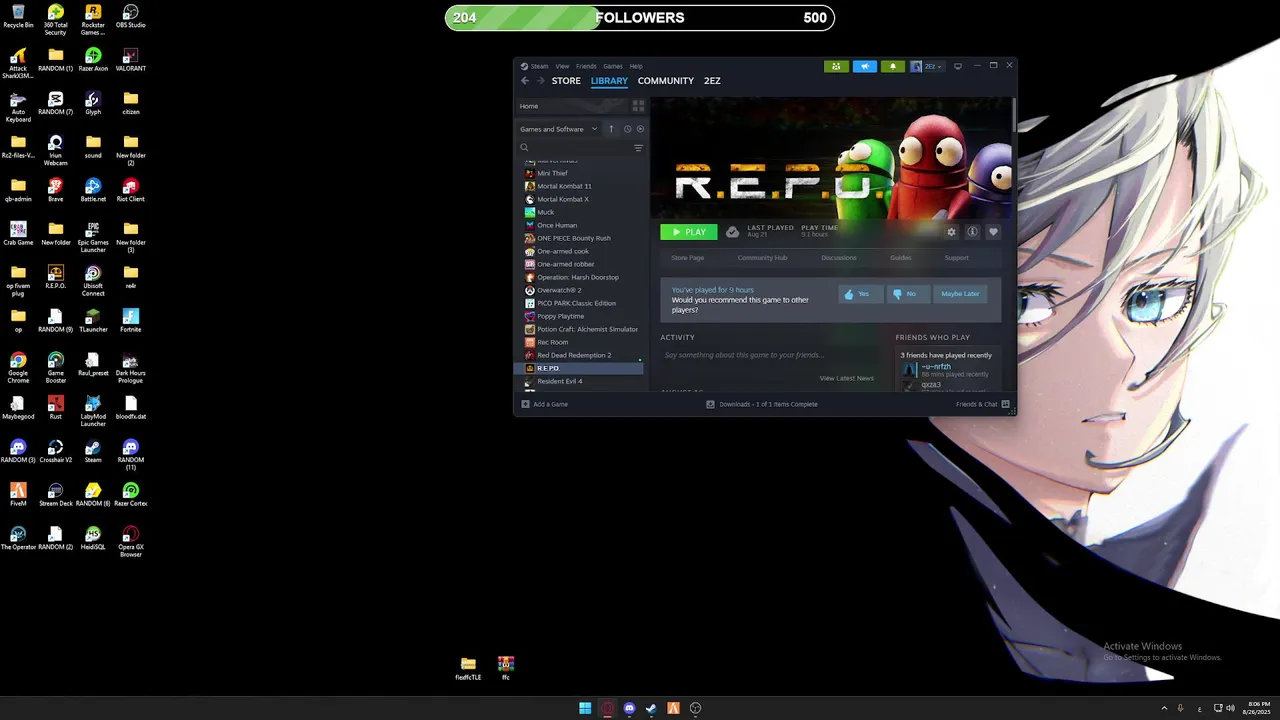
Task: Open advanced filter icon beside library search
Action: 638,148
